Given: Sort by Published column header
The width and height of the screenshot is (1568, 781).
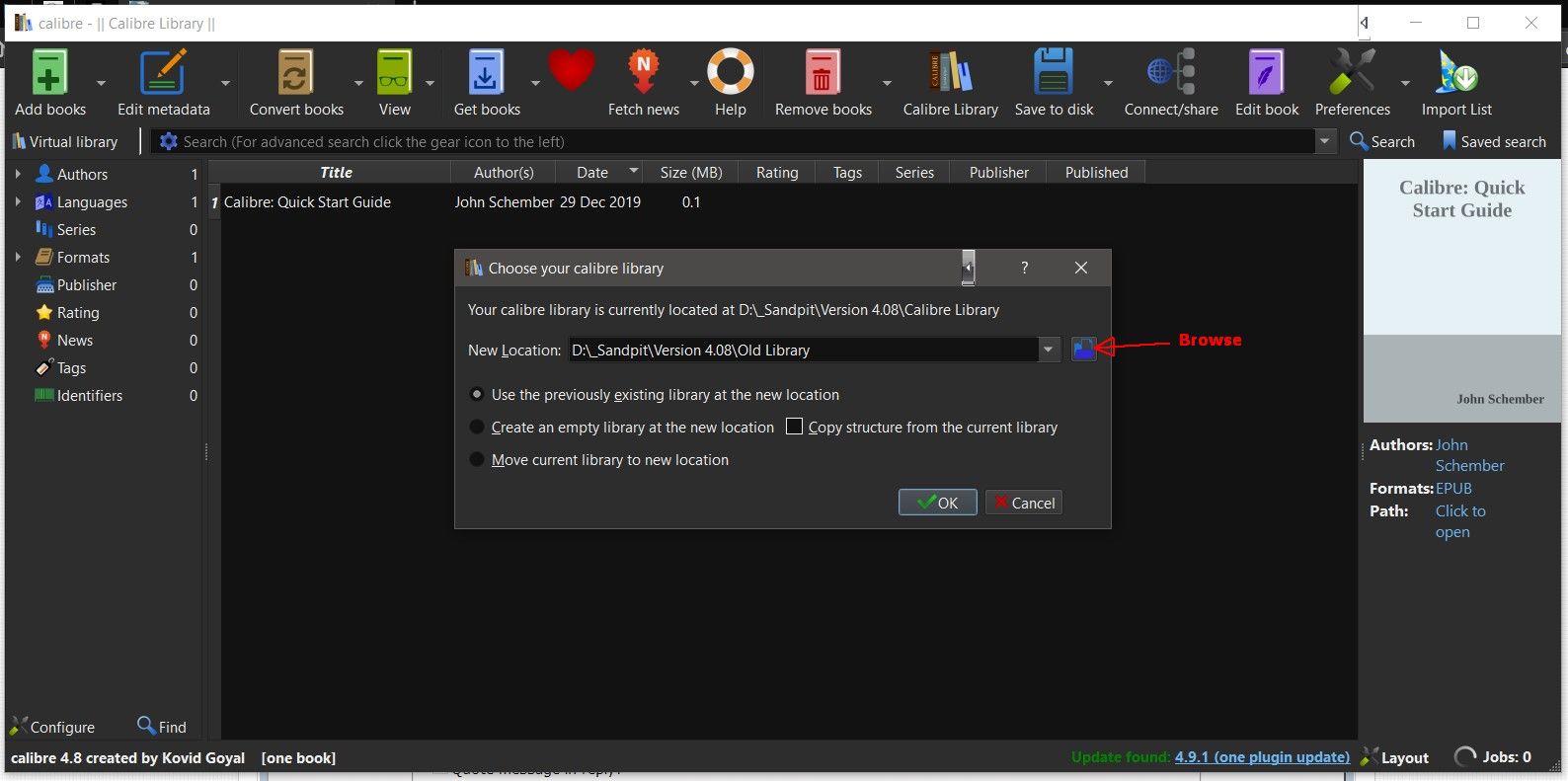Looking at the screenshot, I should (1096, 172).
